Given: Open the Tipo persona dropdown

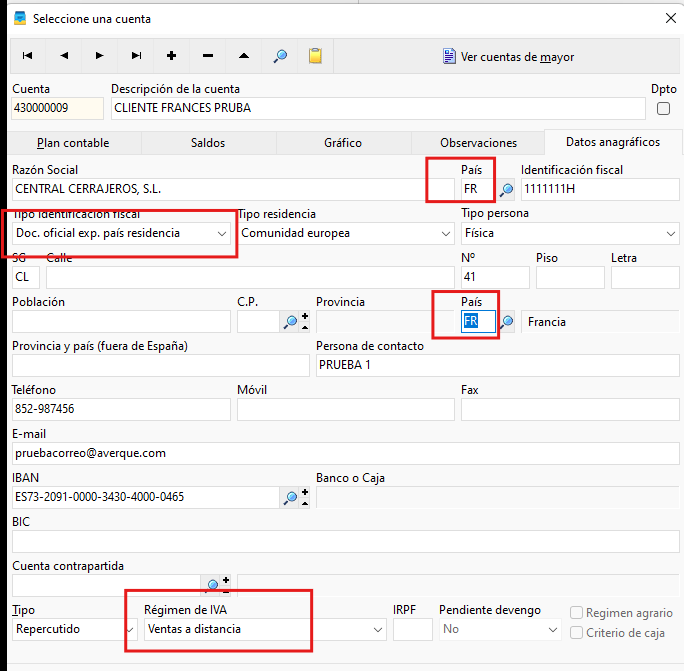Looking at the screenshot, I should 570,233.
